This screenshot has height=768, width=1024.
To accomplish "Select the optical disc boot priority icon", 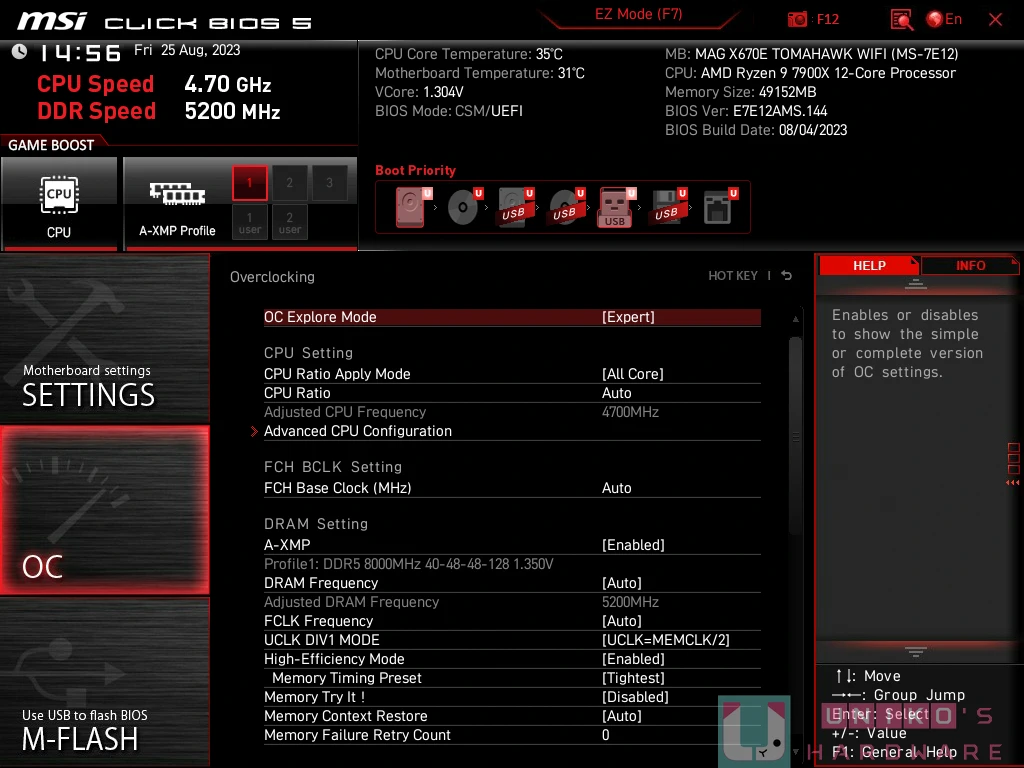I will click(x=464, y=207).
